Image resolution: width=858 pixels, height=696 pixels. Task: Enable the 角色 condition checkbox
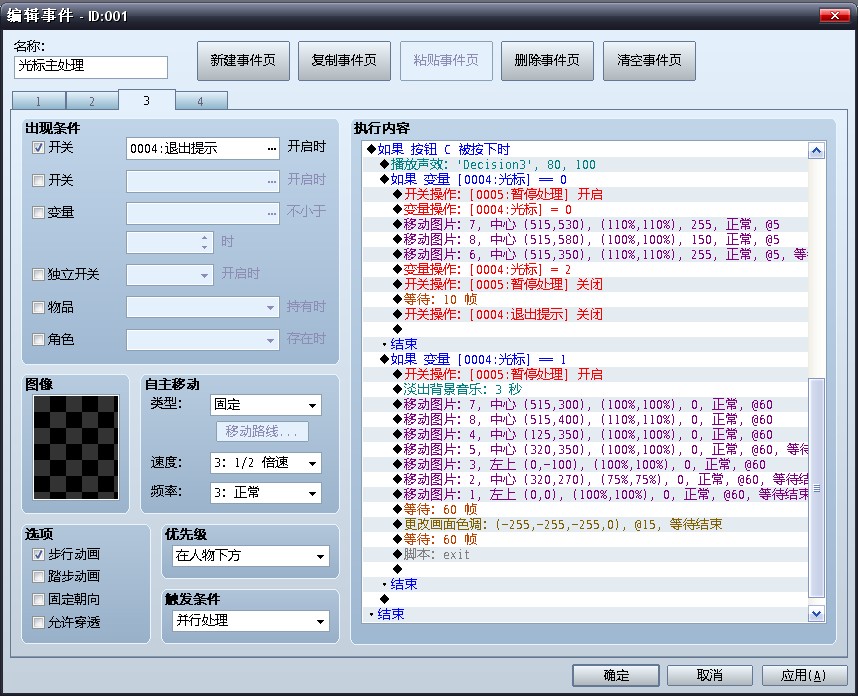(x=38, y=340)
